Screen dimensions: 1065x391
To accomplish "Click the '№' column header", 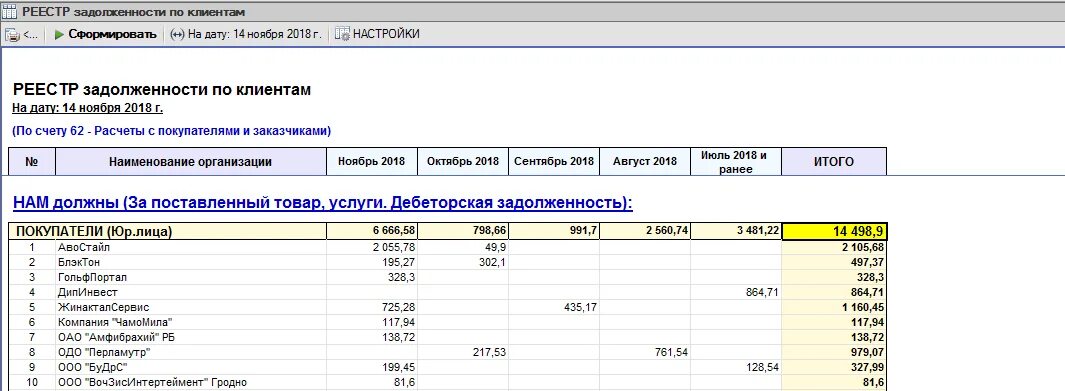I will pos(31,162).
